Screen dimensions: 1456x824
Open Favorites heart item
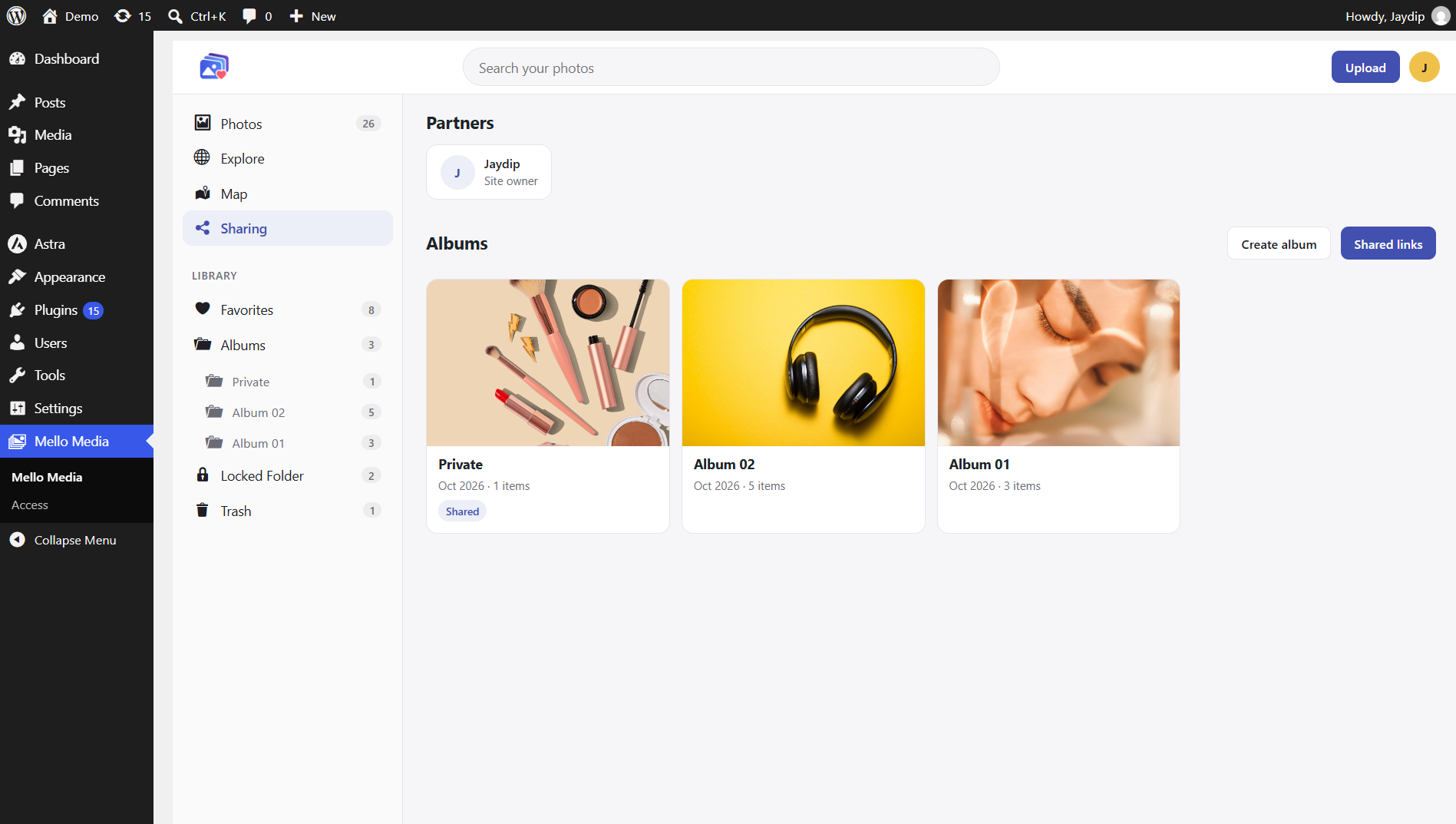(x=288, y=309)
